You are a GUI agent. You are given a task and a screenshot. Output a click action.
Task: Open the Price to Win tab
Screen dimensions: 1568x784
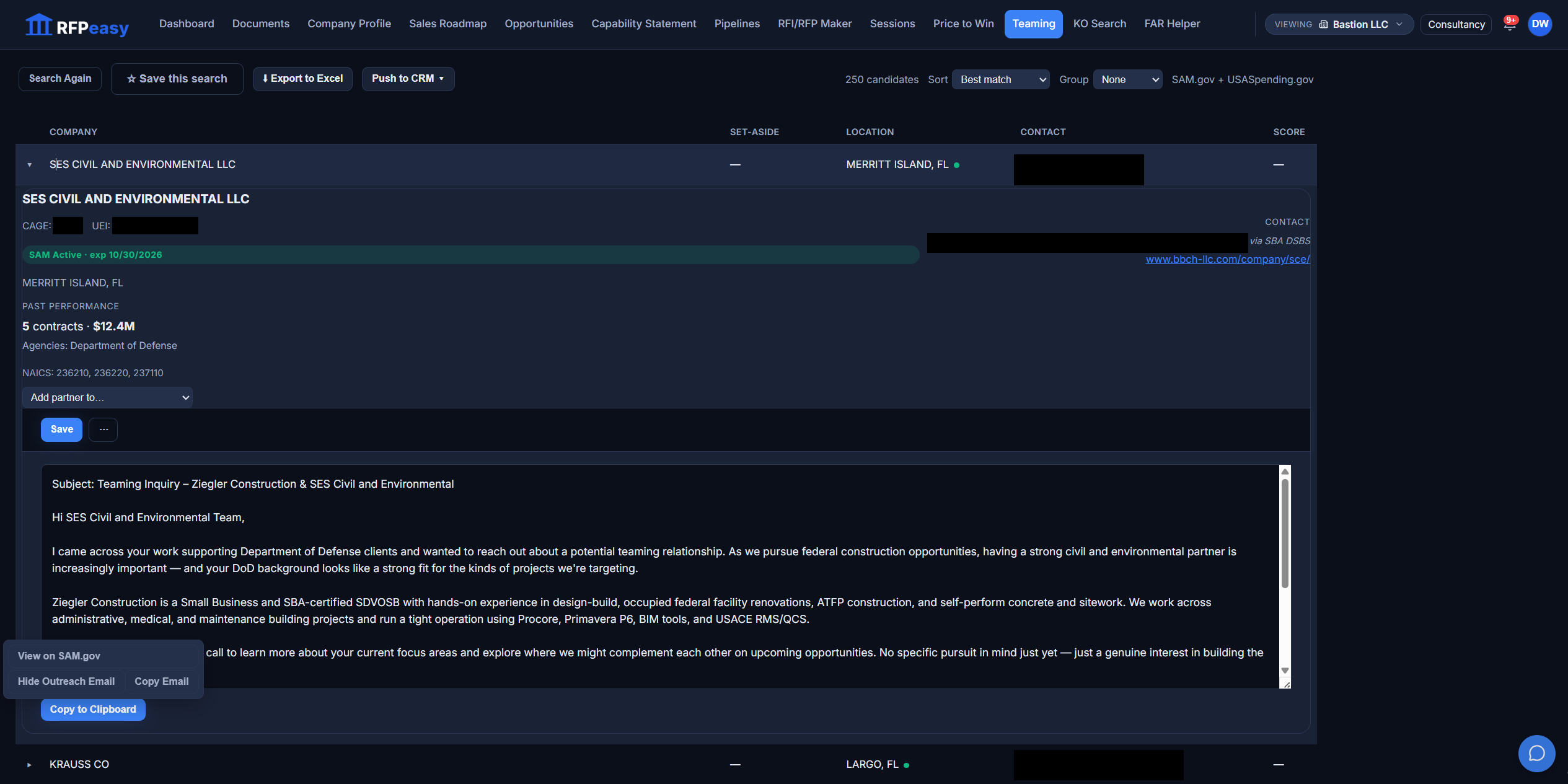click(x=963, y=24)
